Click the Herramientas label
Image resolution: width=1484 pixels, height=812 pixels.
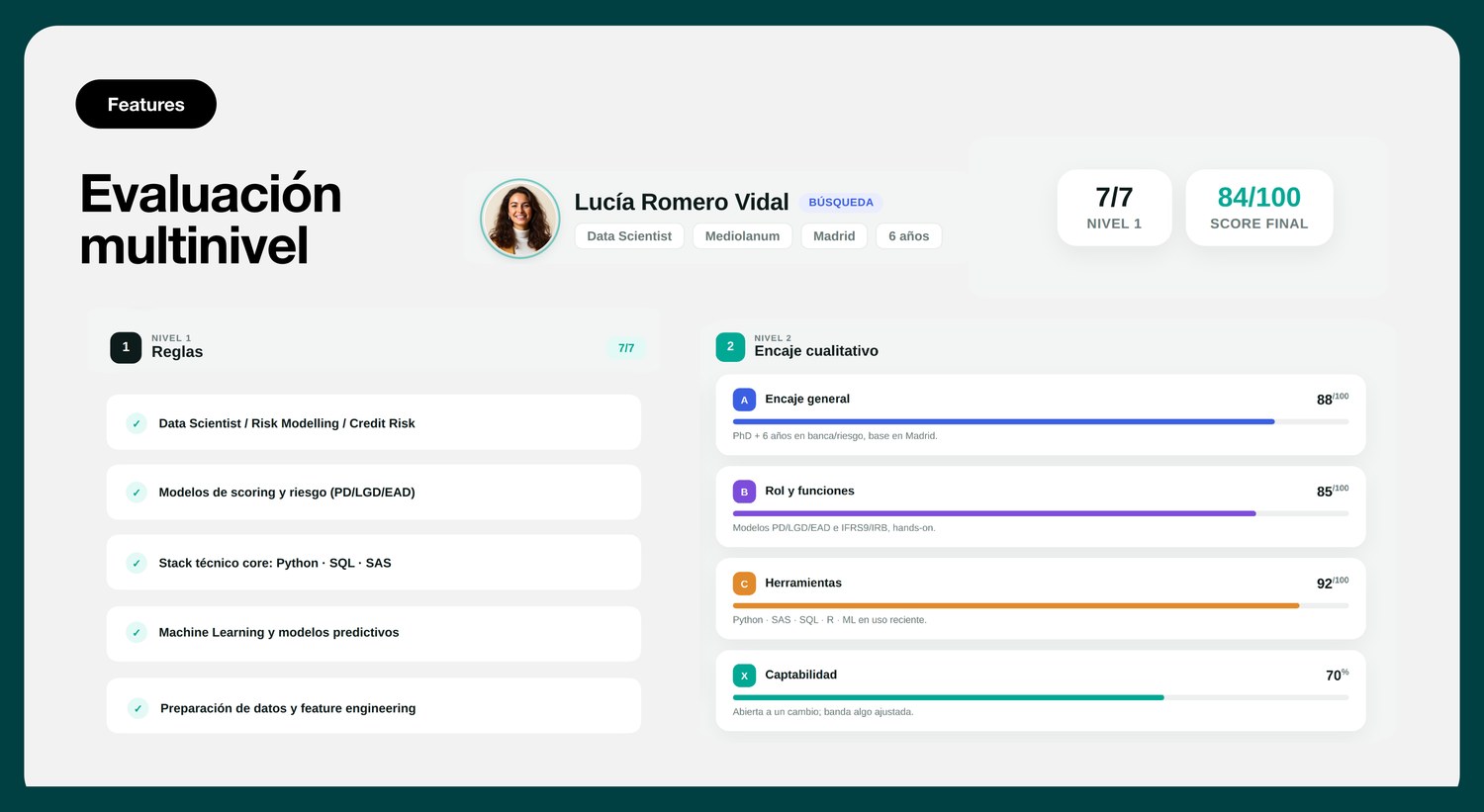pyautogui.click(x=803, y=583)
